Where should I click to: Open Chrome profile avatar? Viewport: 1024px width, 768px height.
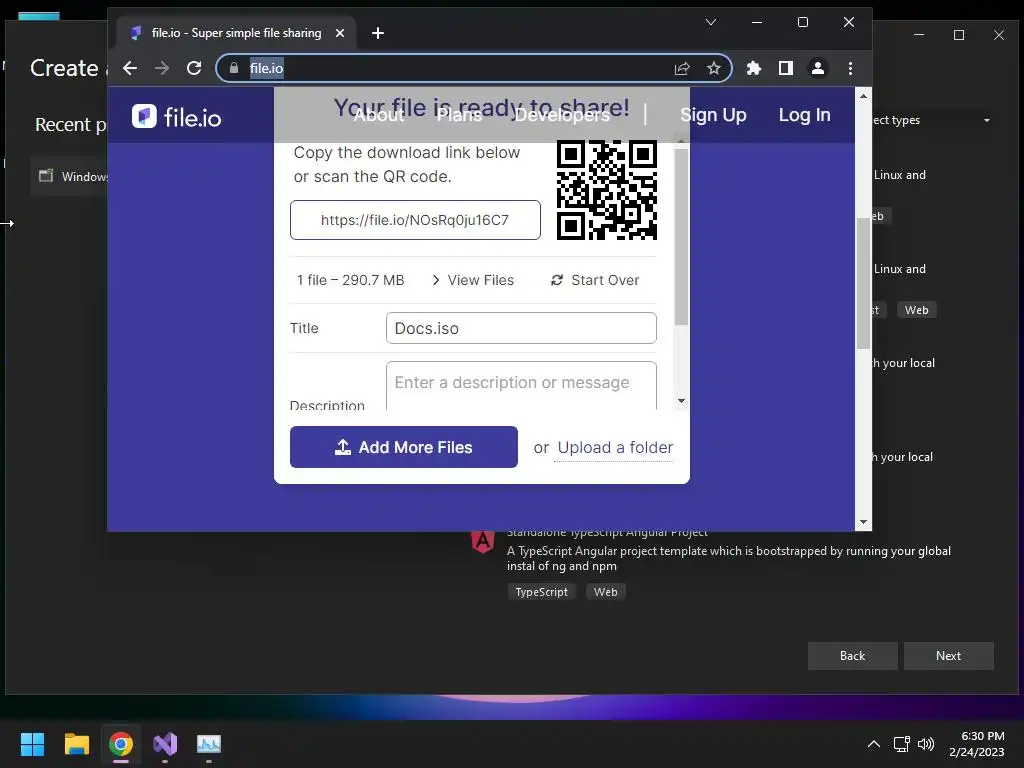[x=818, y=68]
